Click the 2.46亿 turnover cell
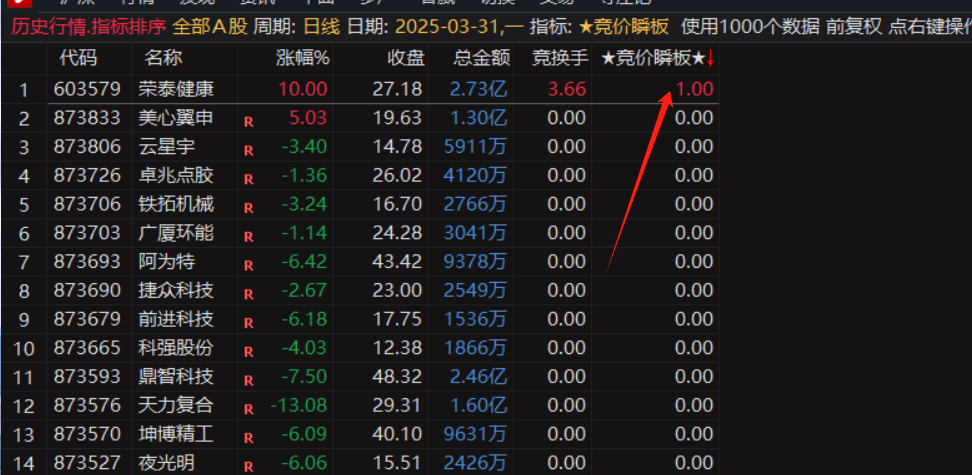 click(x=479, y=376)
